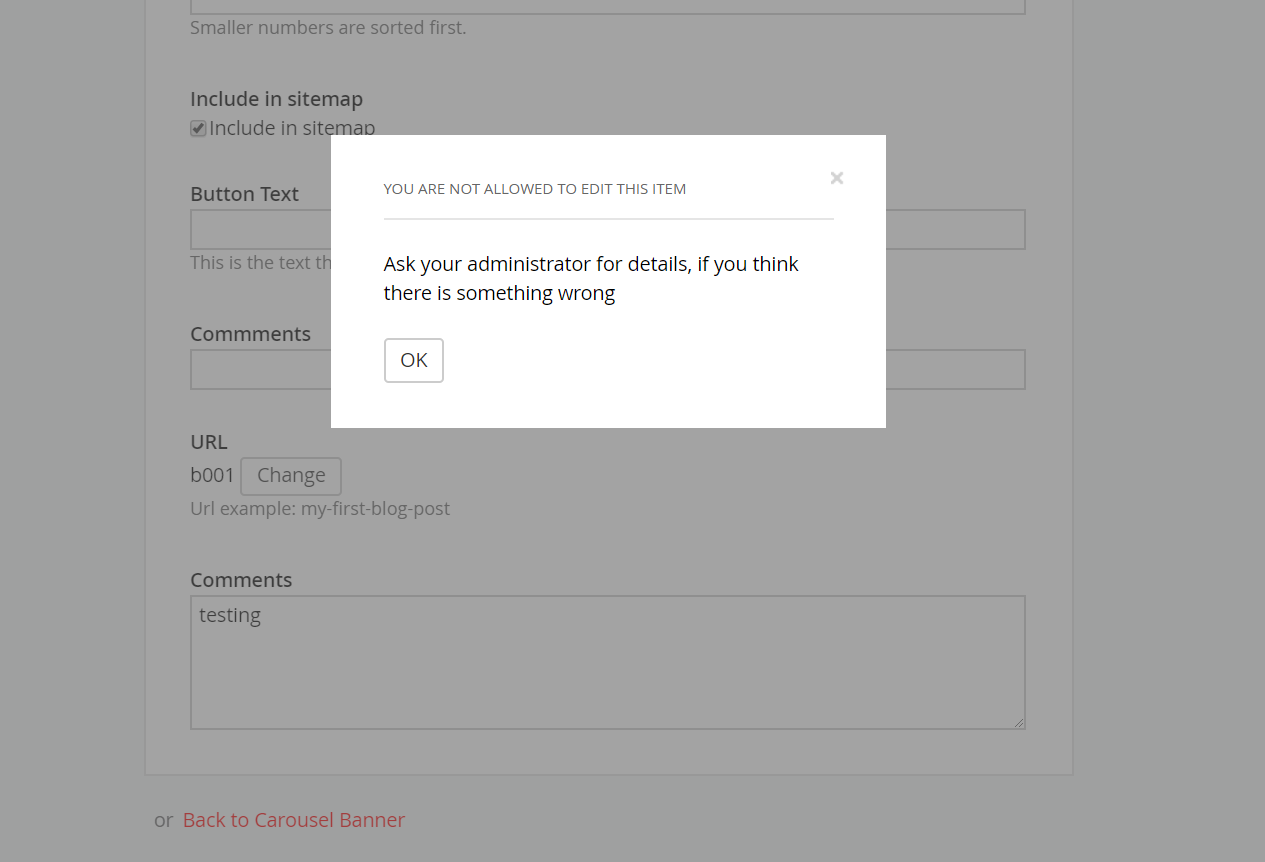This screenshot has width=1265, height=862.
Task: Click the 'Smaller numbers are sorted first.' hint
Action: [x=328, y=28]
